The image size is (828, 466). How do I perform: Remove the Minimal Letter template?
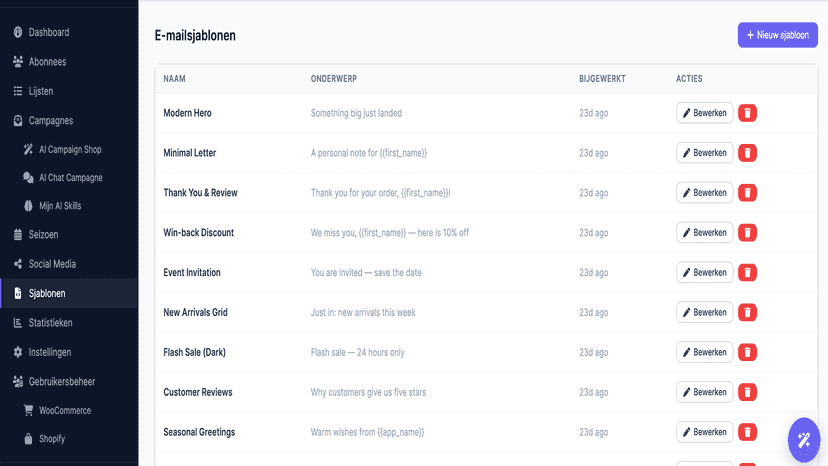click(x=747, y=153)
